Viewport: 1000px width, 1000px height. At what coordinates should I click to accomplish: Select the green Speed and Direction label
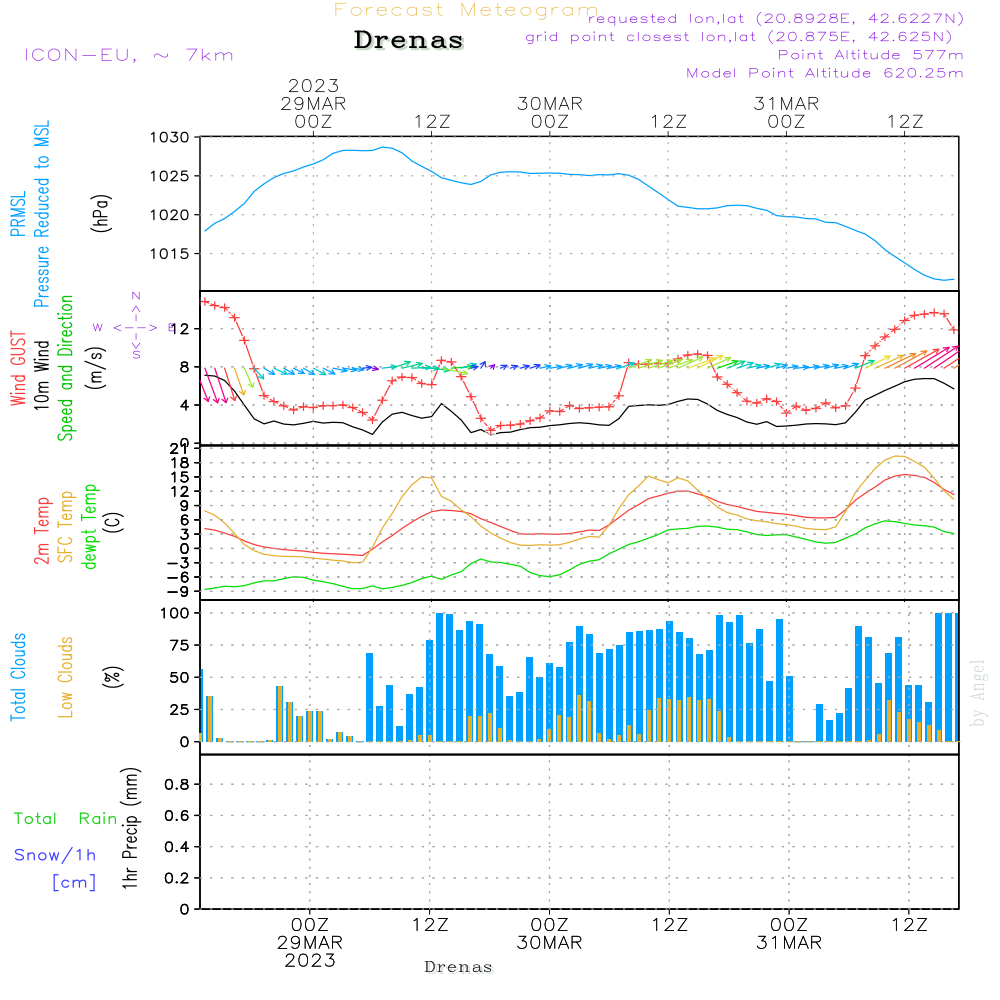66,367
